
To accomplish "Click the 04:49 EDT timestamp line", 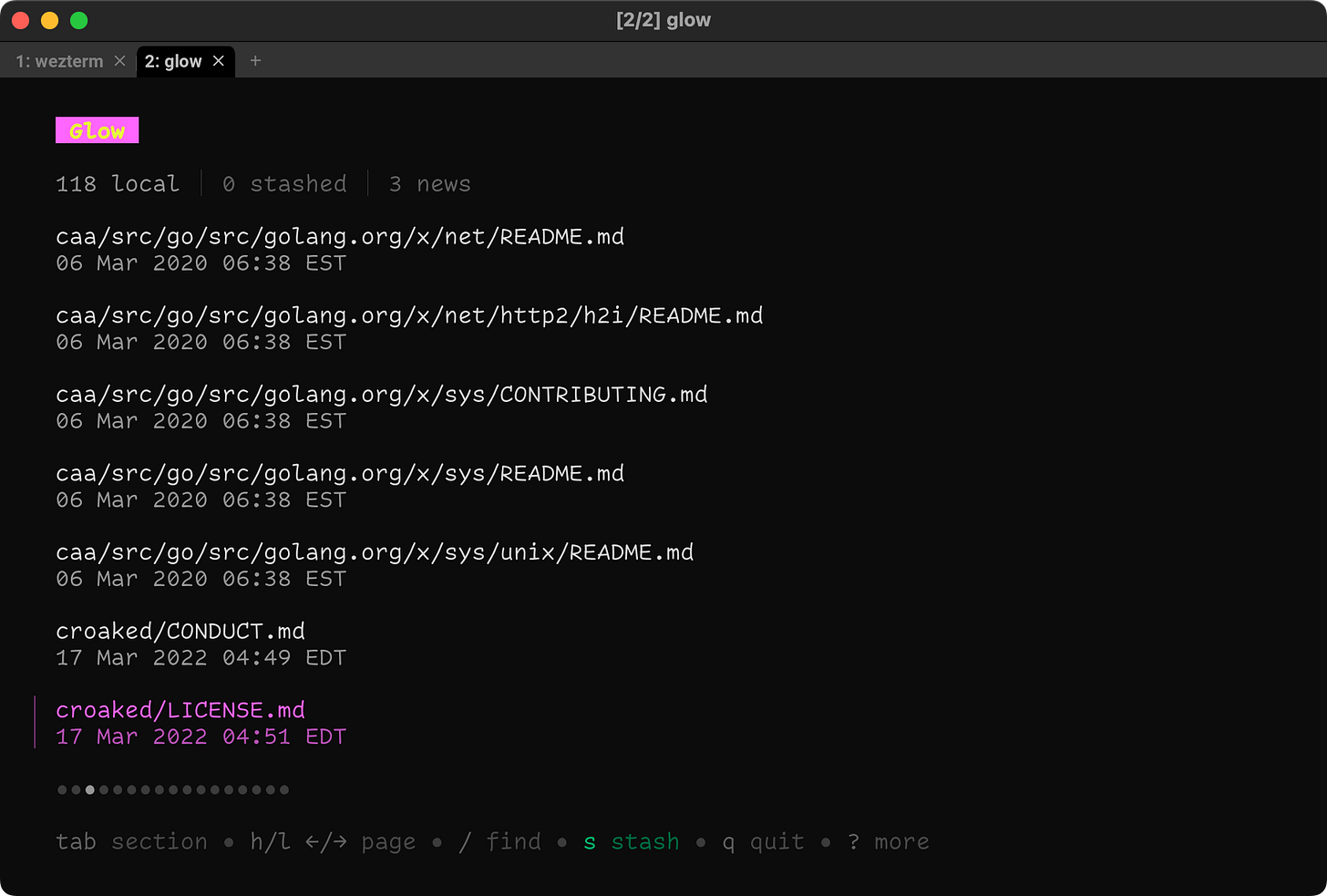I will [x=201, y=658].
